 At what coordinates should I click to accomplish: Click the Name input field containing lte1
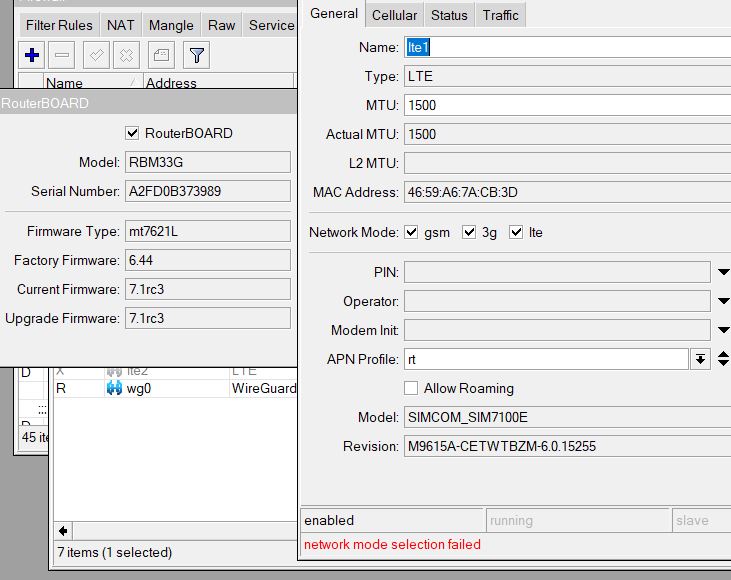coord(567,48)
